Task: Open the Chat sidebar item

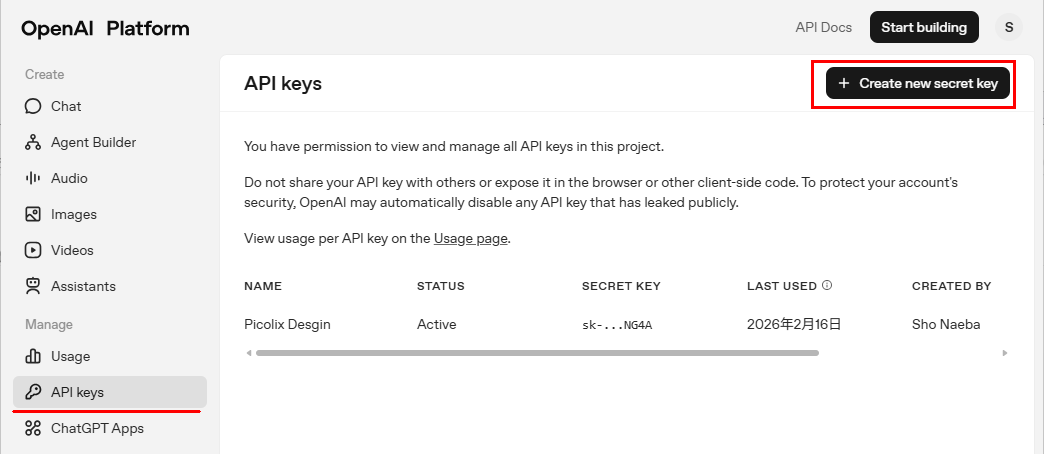Action: click(x=110, y=107)
